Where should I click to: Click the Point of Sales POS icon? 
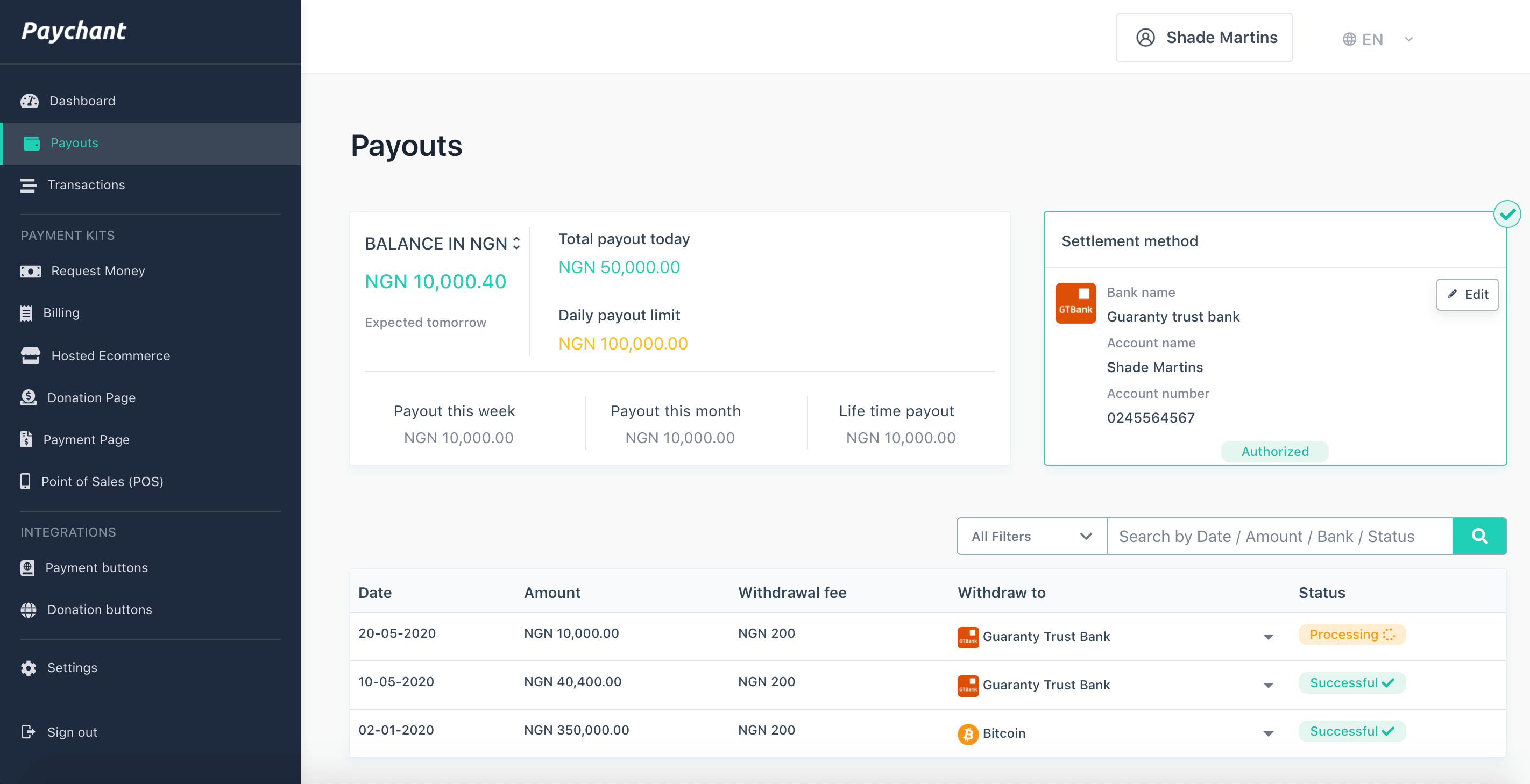(x=27, y=482)
